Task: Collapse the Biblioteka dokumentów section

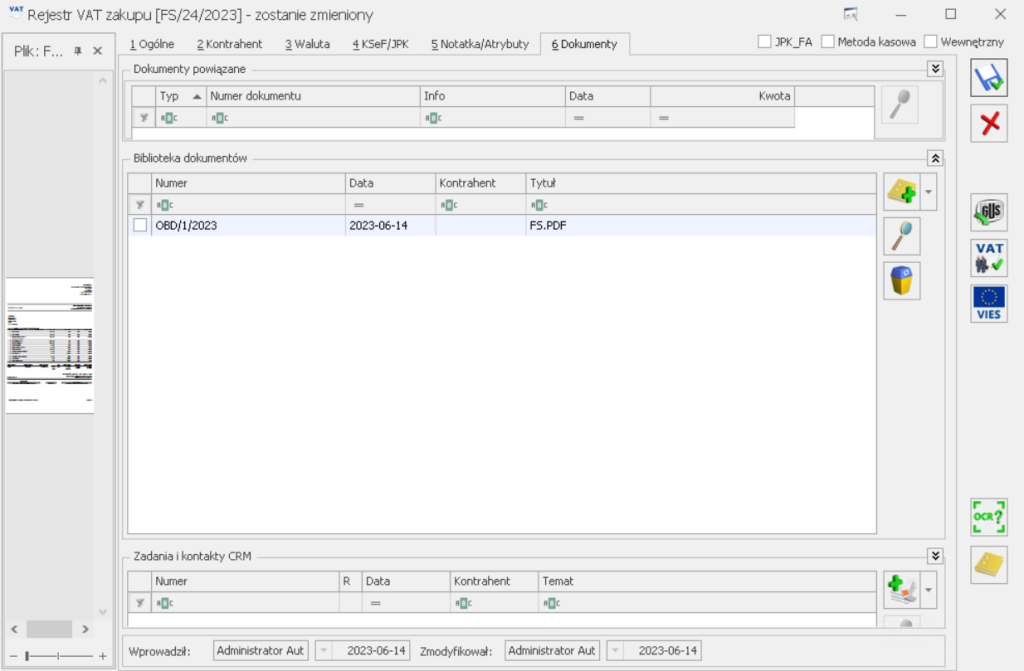Action: pos(935,158)
